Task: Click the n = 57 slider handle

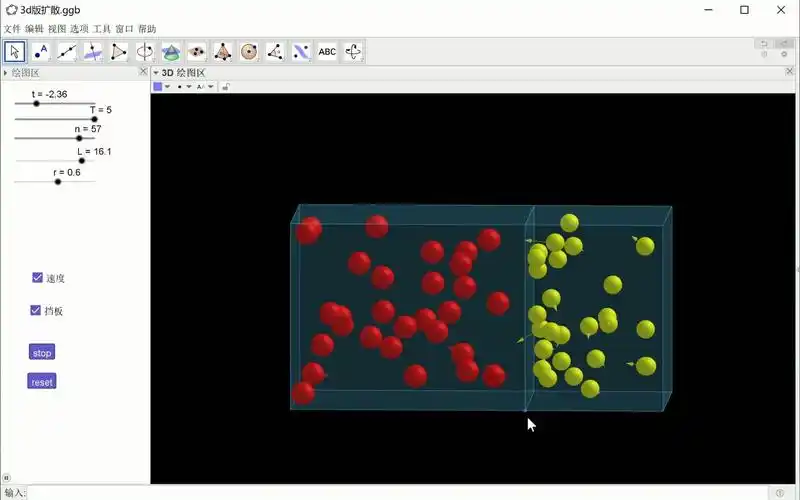Action: point(79,138)
